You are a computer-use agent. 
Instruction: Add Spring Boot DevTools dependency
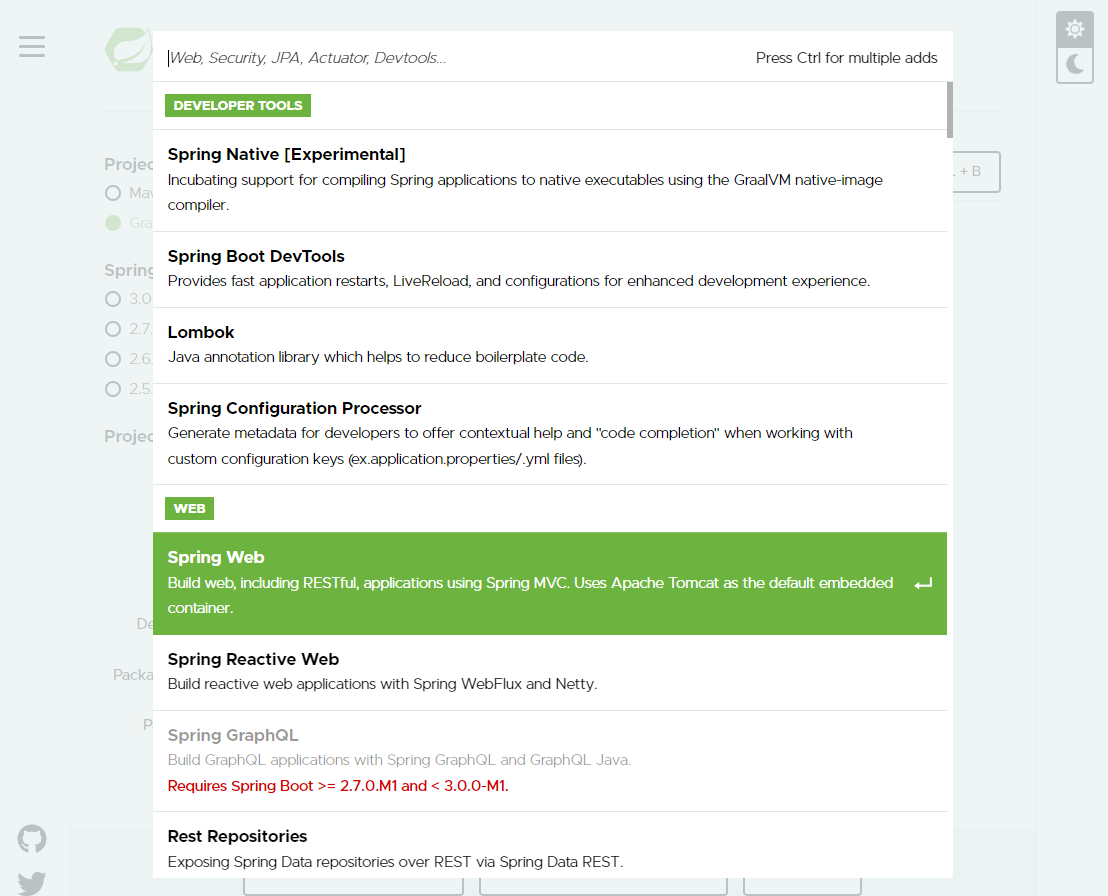point(550,269)
